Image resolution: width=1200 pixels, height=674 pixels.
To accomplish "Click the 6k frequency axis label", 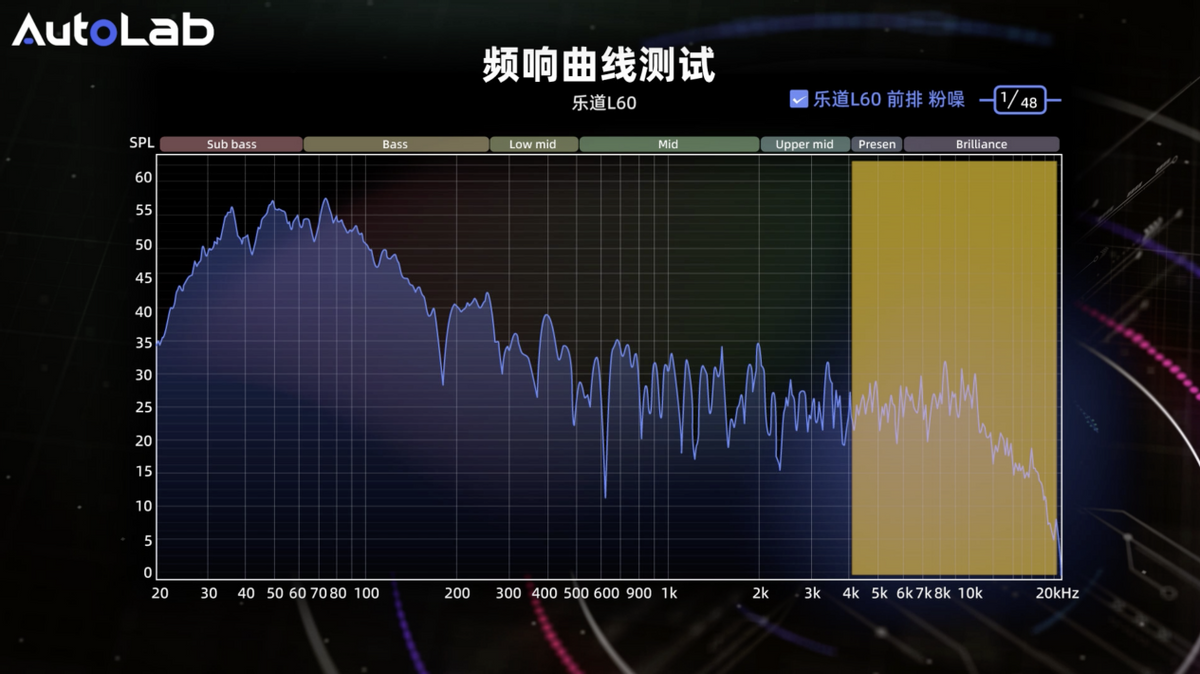I will (x=904, y=593).
